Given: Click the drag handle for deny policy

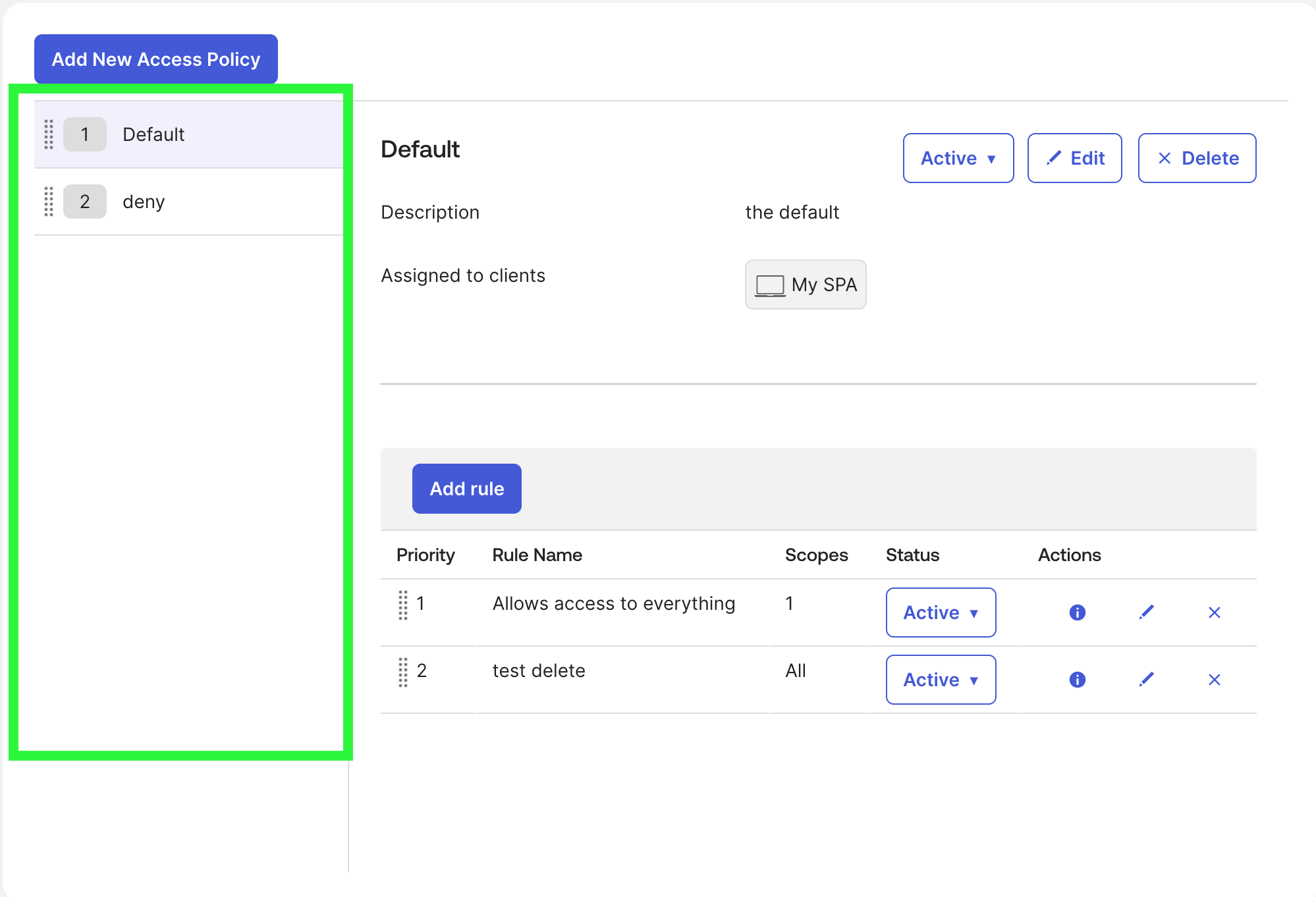Looking at the screenshot, I should tap(49, 202).
